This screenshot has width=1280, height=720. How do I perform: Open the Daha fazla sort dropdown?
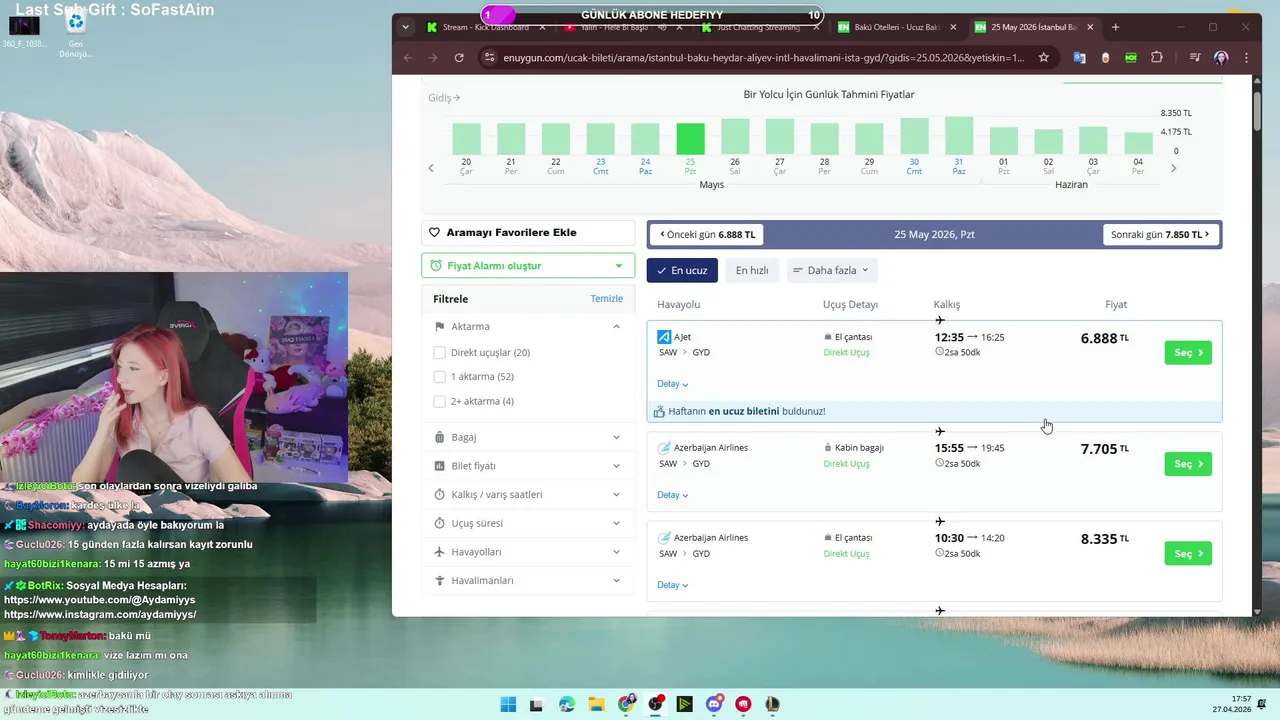click(831, 270)
